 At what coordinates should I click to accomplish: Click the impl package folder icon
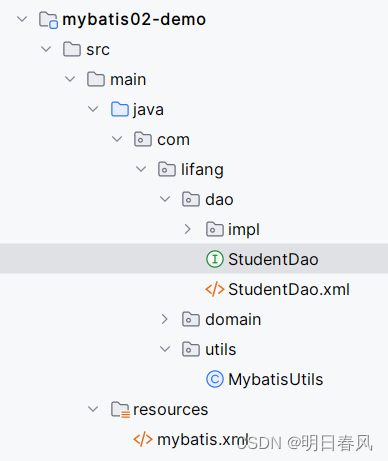[215, 229]
